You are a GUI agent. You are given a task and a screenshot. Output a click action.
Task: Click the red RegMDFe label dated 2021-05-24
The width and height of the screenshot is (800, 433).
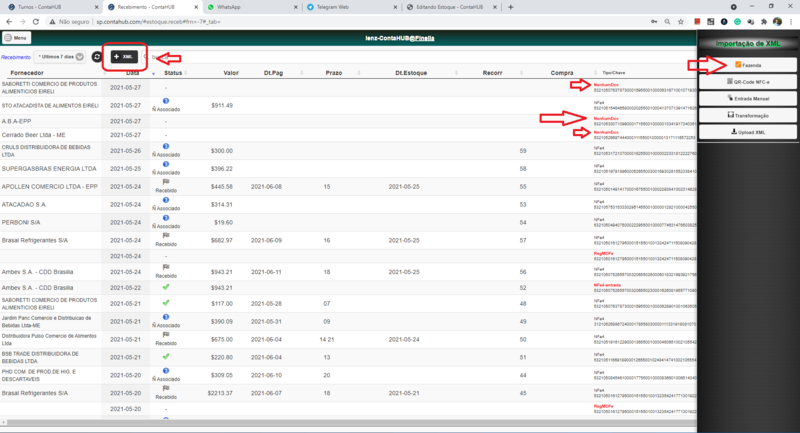(603, 253)
